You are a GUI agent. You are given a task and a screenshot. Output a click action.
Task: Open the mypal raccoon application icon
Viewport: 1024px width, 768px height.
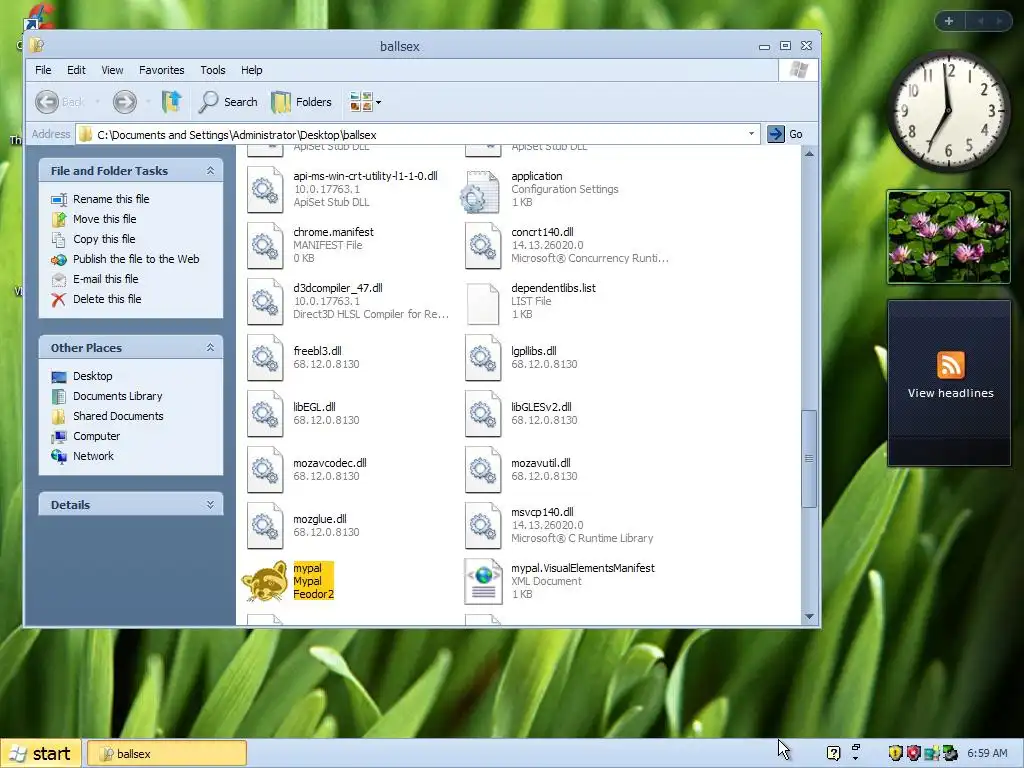[x=264, y=581]
